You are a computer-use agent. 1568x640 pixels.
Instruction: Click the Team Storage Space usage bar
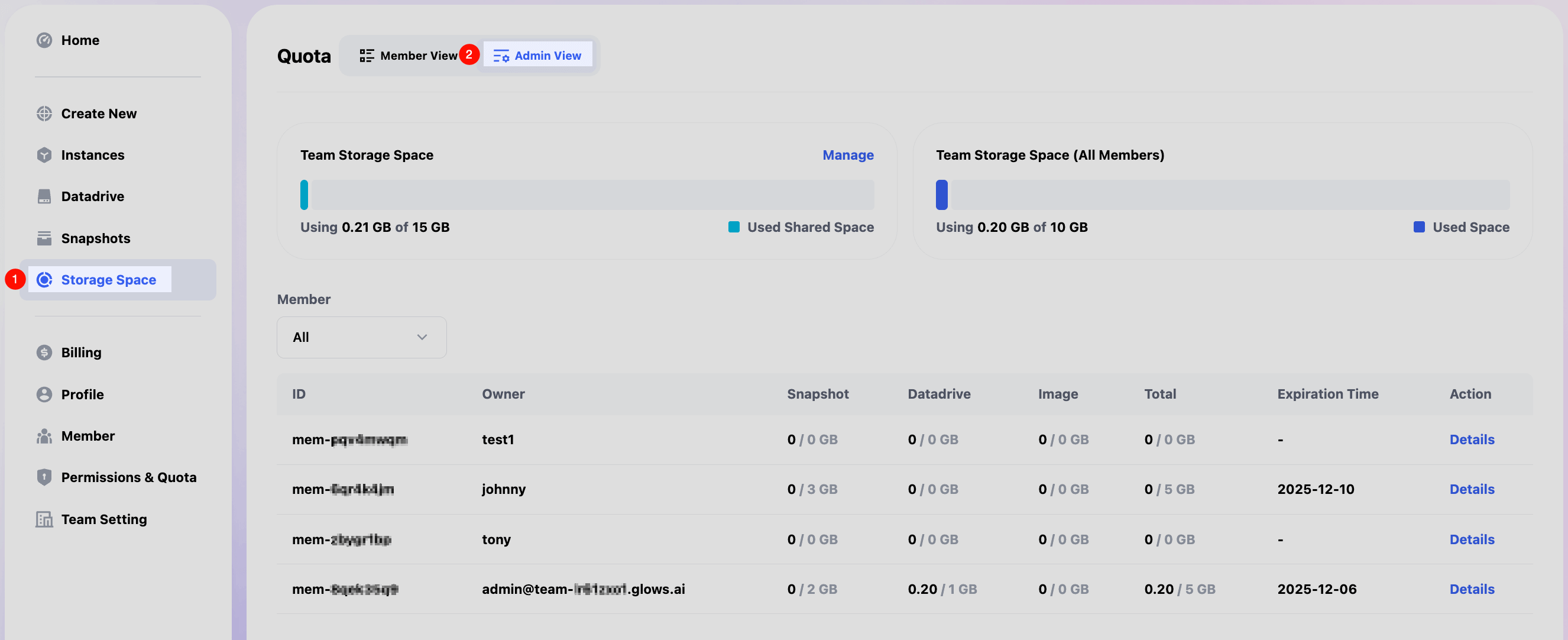[x=587, y=195]
